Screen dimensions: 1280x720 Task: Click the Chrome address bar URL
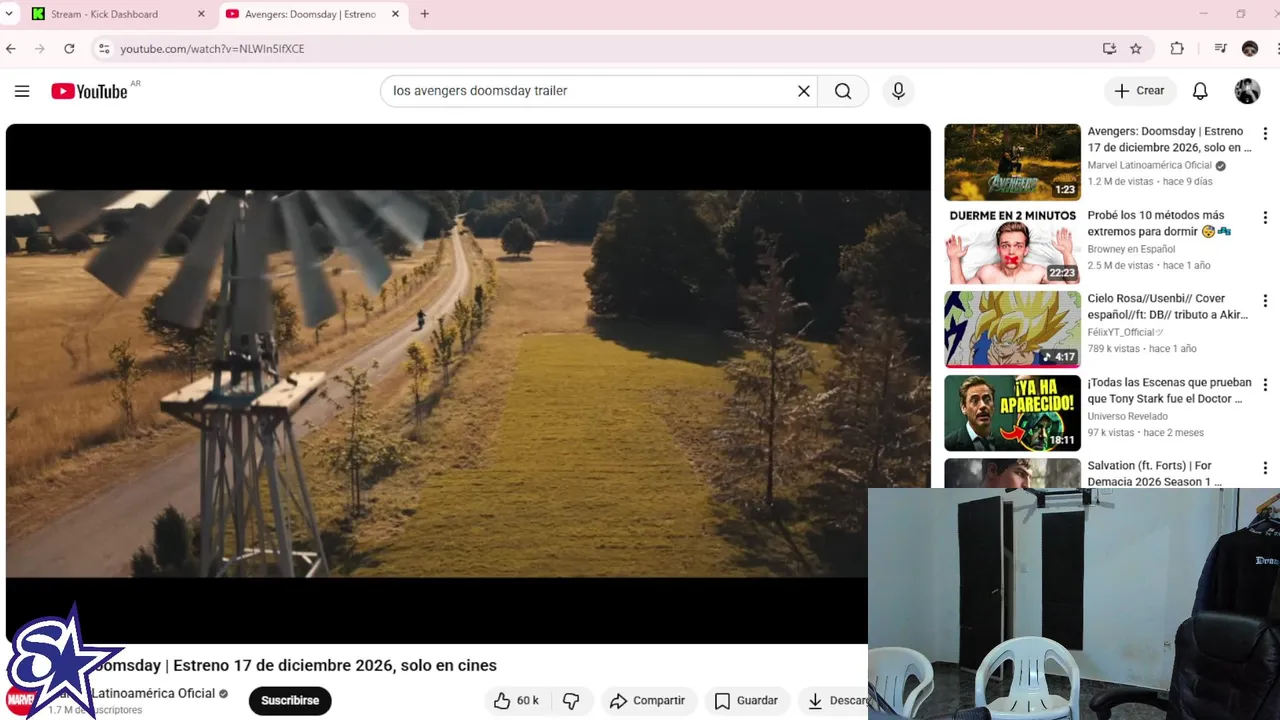pyautogui.click(x=212, y=48)
